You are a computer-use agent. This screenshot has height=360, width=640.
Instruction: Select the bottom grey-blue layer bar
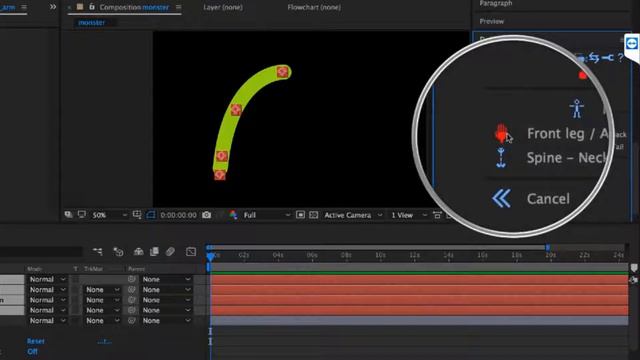(419, 321)
